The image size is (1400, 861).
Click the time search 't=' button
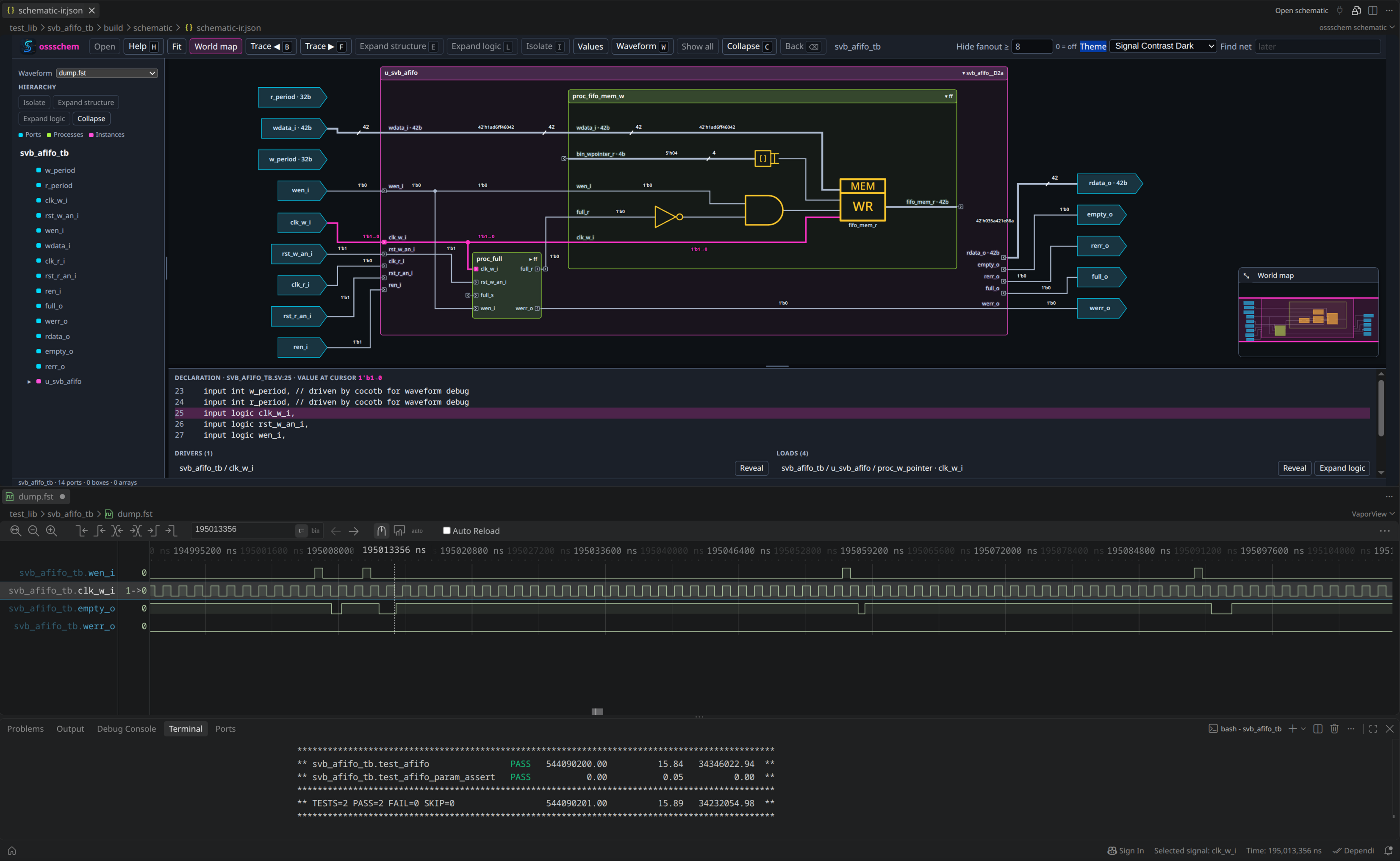coord(301,531)
